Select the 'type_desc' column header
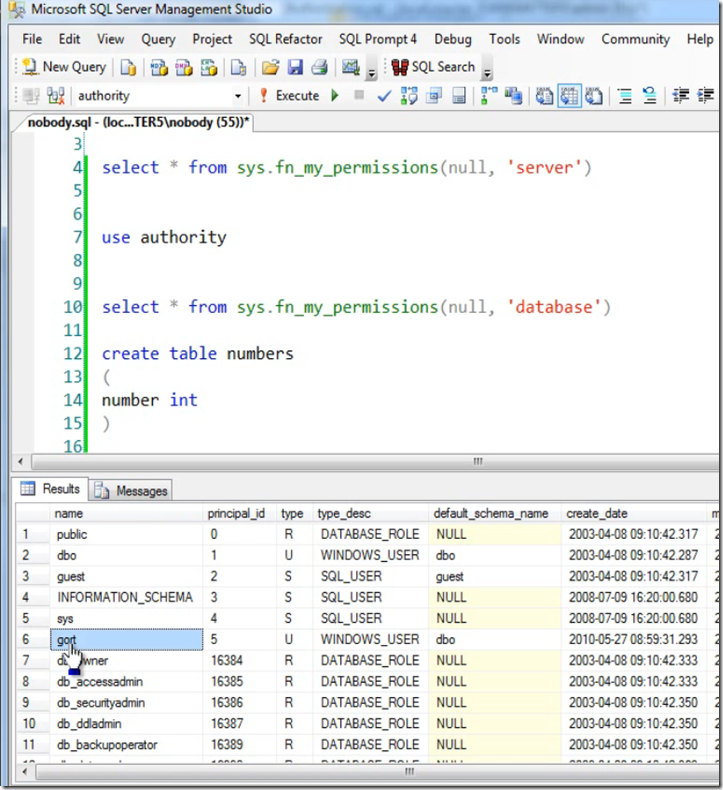This screenshot has height=790, width=723. (371, 513)
